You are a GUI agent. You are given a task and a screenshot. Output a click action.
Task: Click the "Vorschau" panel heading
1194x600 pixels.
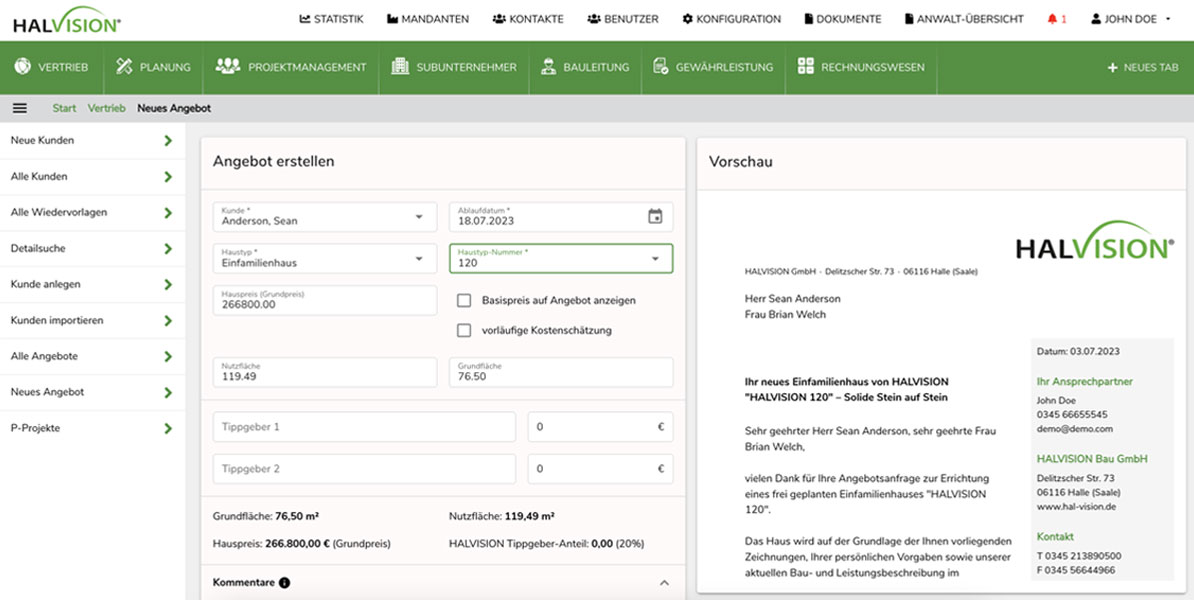tap(741, 162)
